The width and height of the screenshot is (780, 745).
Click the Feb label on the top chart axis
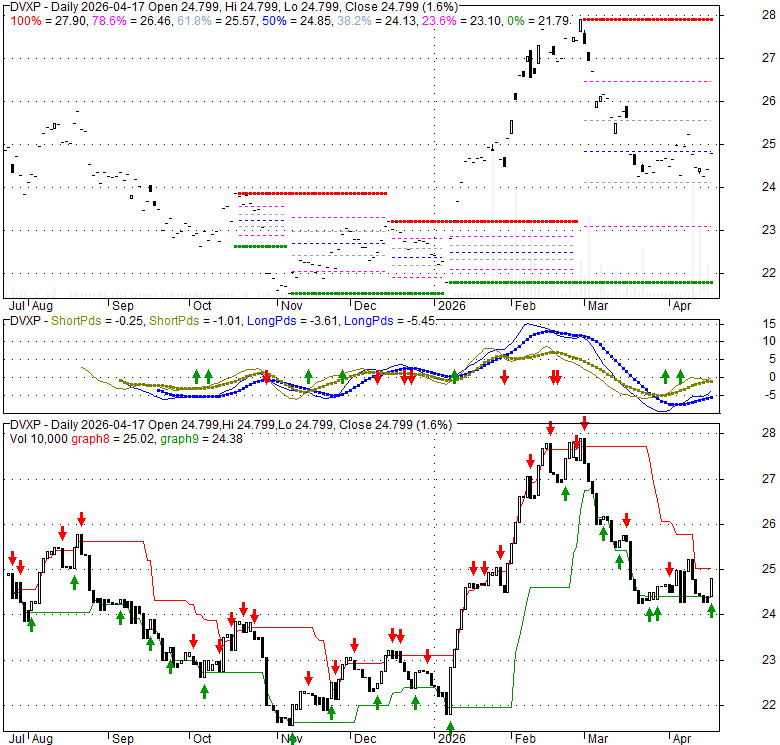523,306
